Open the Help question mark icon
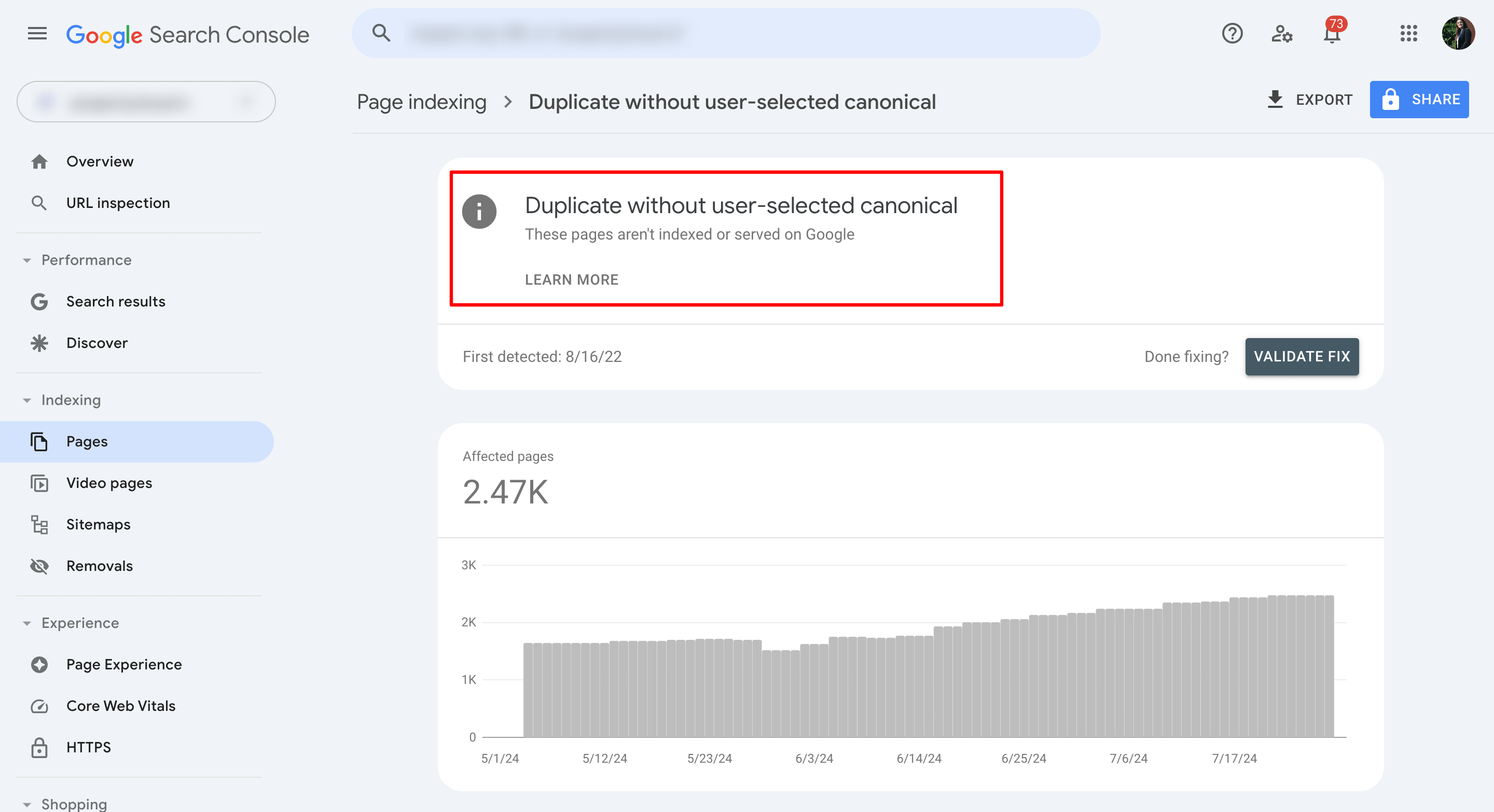Image resolution: width=1494 pixels, height=812 pixels. click(1232, 34)
